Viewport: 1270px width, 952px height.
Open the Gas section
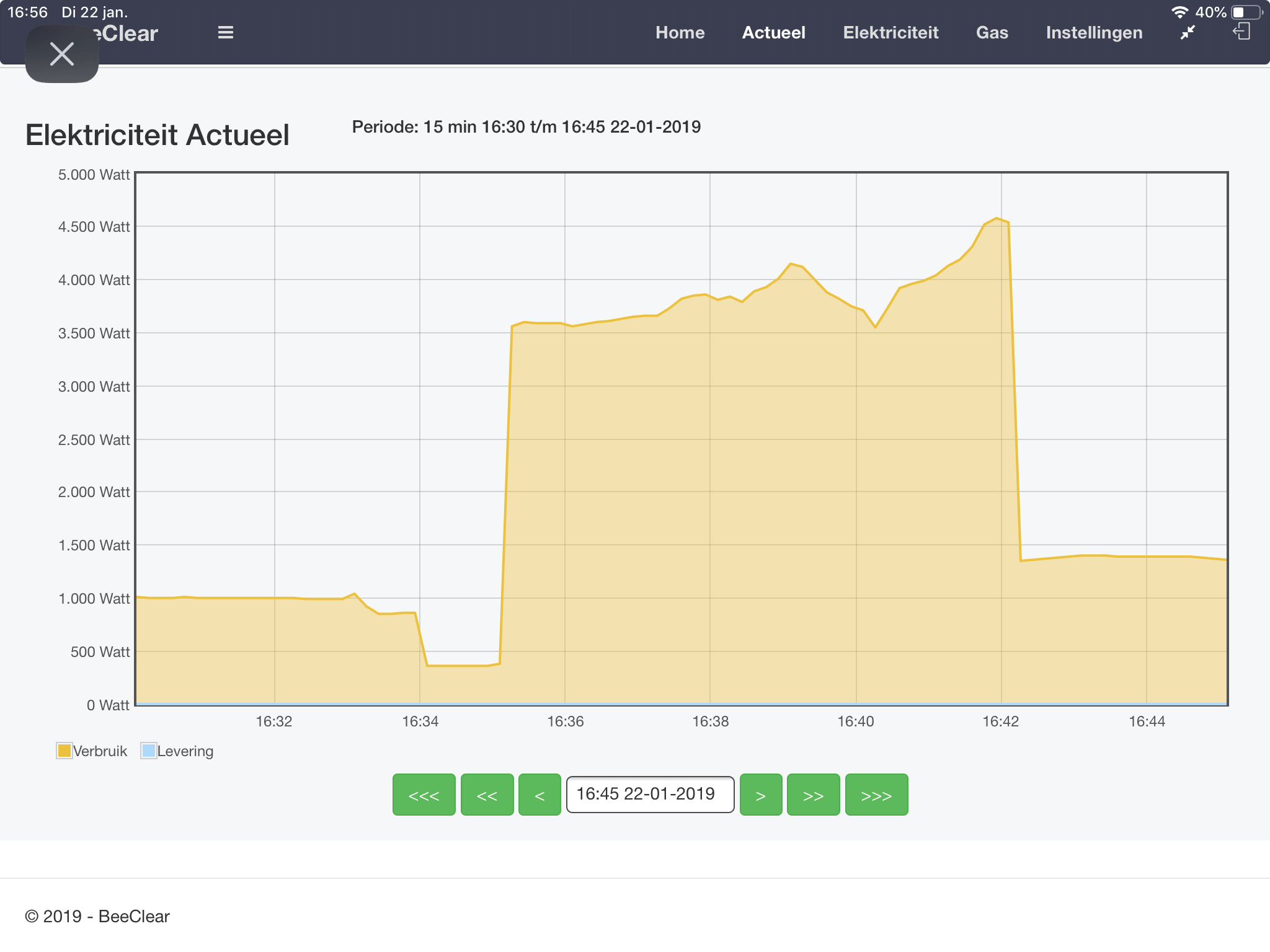[992, 32]
